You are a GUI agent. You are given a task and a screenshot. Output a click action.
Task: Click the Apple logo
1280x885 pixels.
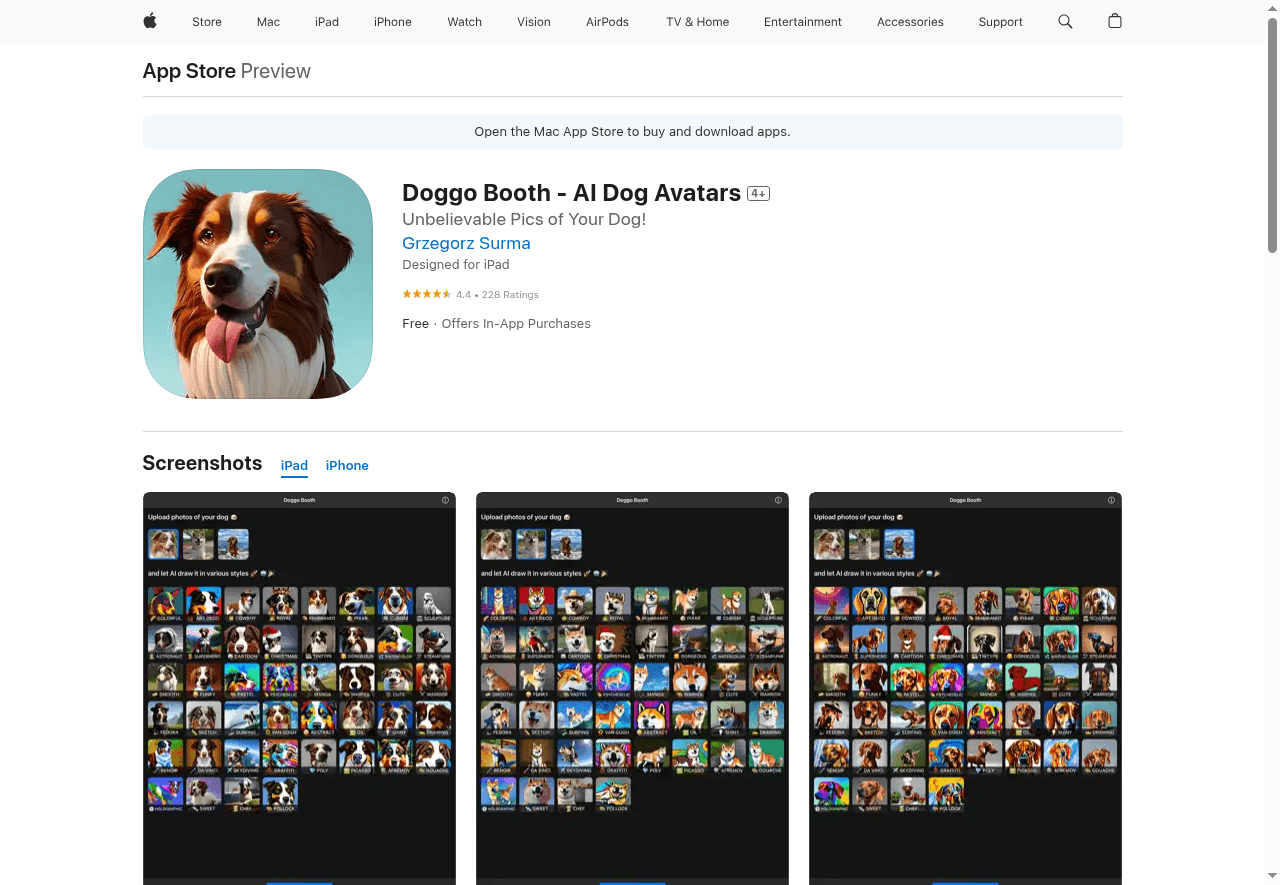(149, 22)
